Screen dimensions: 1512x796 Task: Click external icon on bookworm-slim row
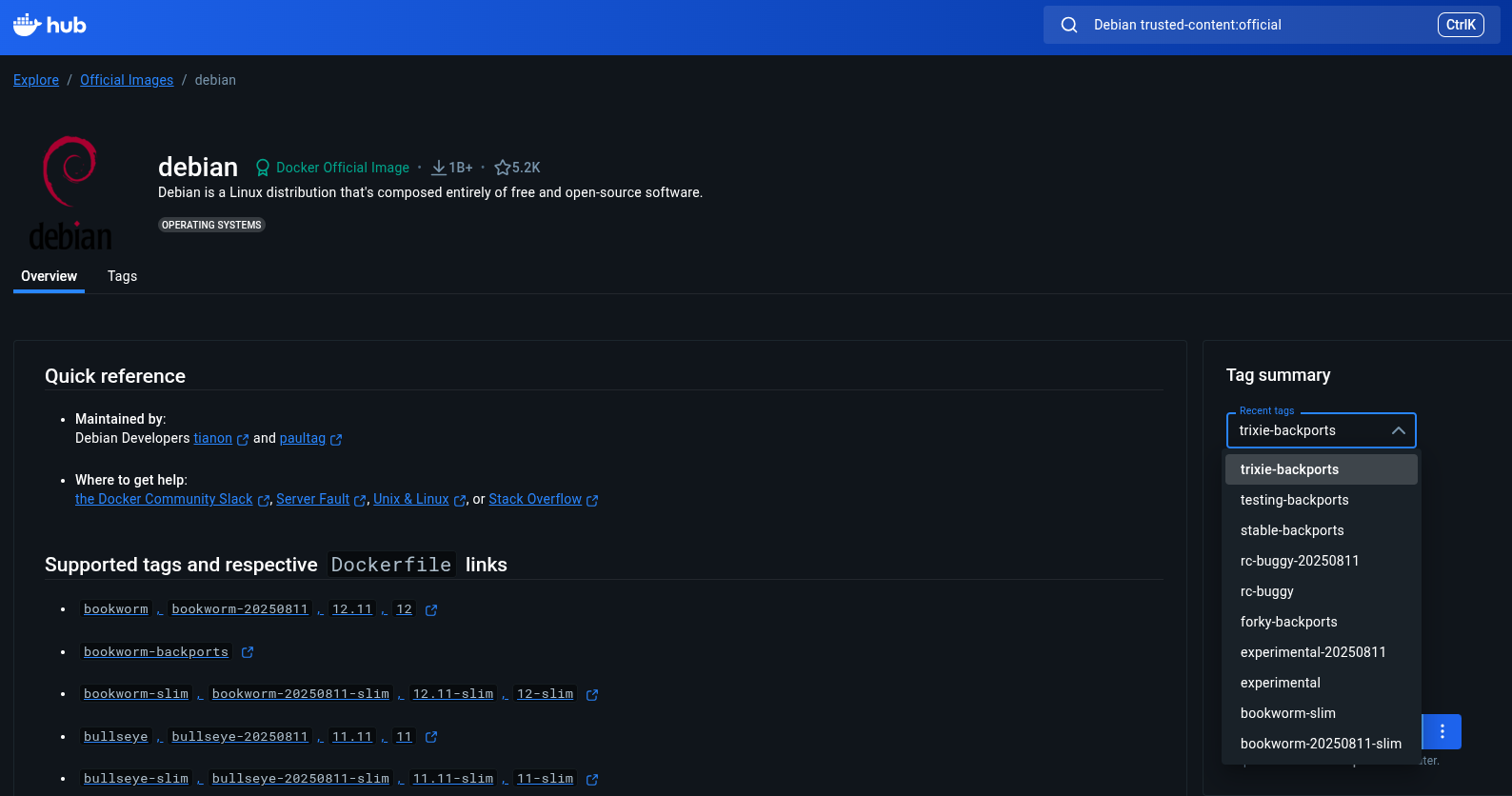592,695
